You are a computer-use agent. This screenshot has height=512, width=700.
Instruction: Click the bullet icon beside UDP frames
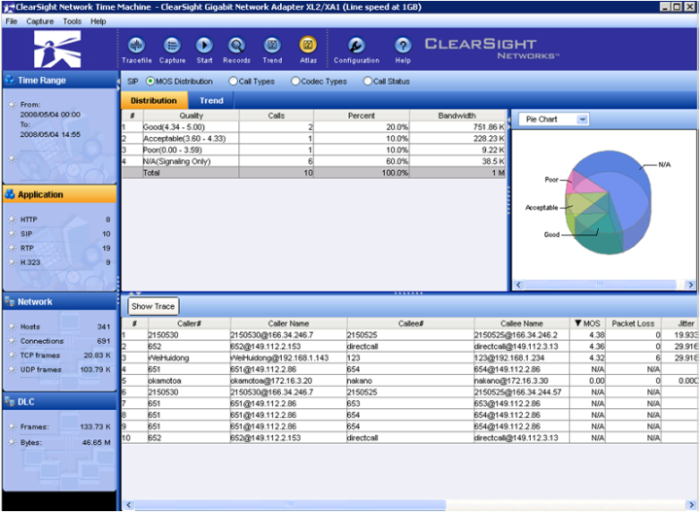coord(12,370)
